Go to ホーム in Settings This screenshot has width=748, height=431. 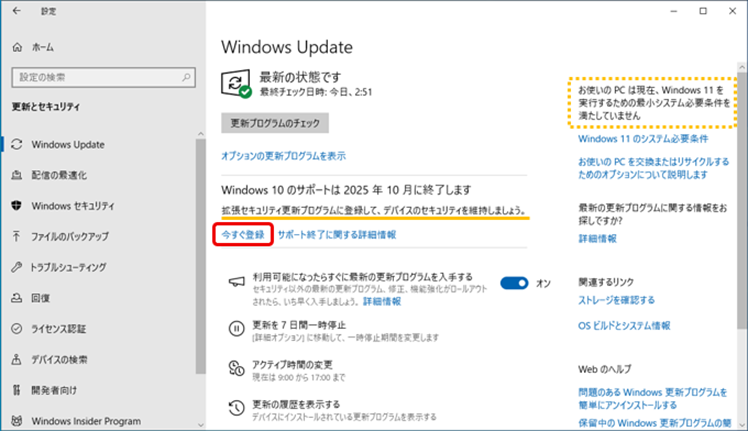[x=43, y=47]
